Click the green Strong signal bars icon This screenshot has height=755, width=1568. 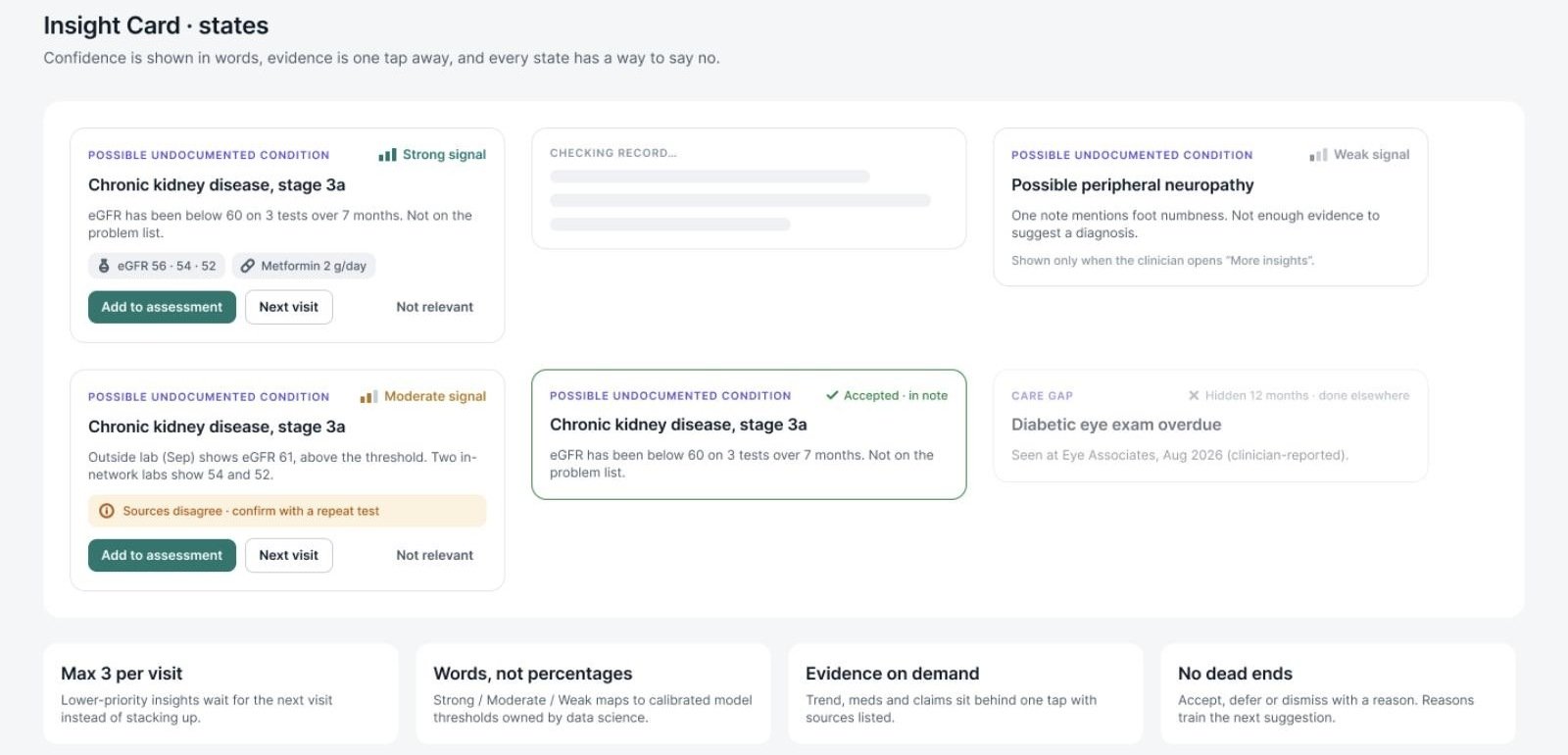click(x=387, y=155)
